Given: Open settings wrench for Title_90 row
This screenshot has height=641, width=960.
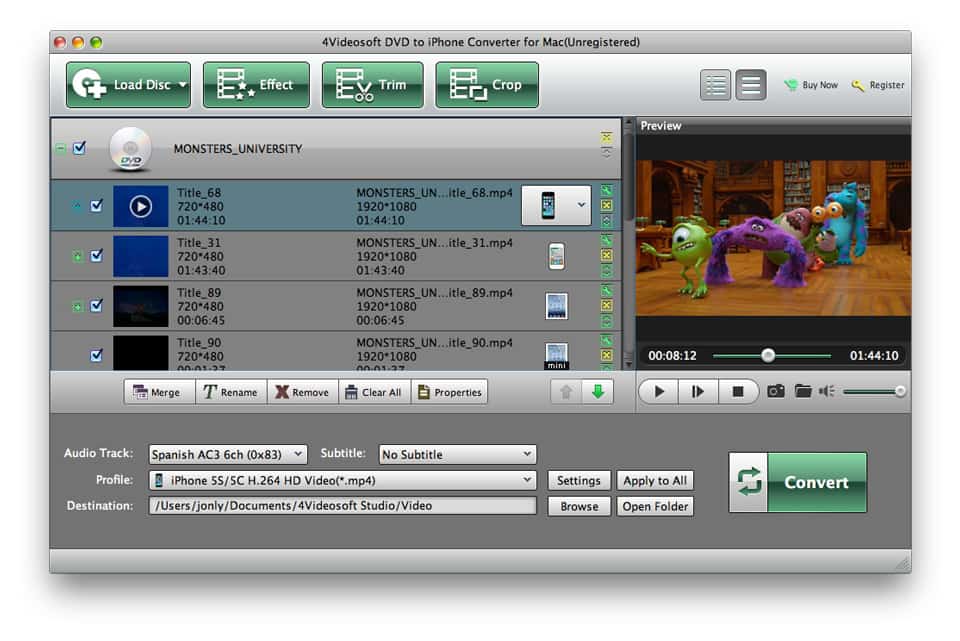Looking at the screenshot, I should pyautogui.click(x=606, y=340).
